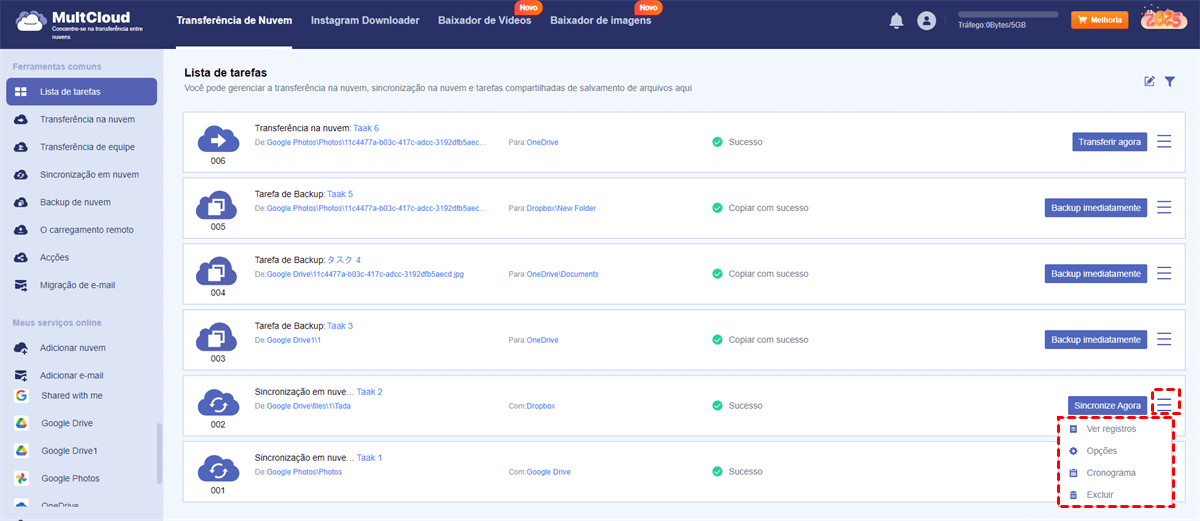Click the Taak 5 backup cloud icon
This screenshot has height=521, width=1200.
point(217,204)
